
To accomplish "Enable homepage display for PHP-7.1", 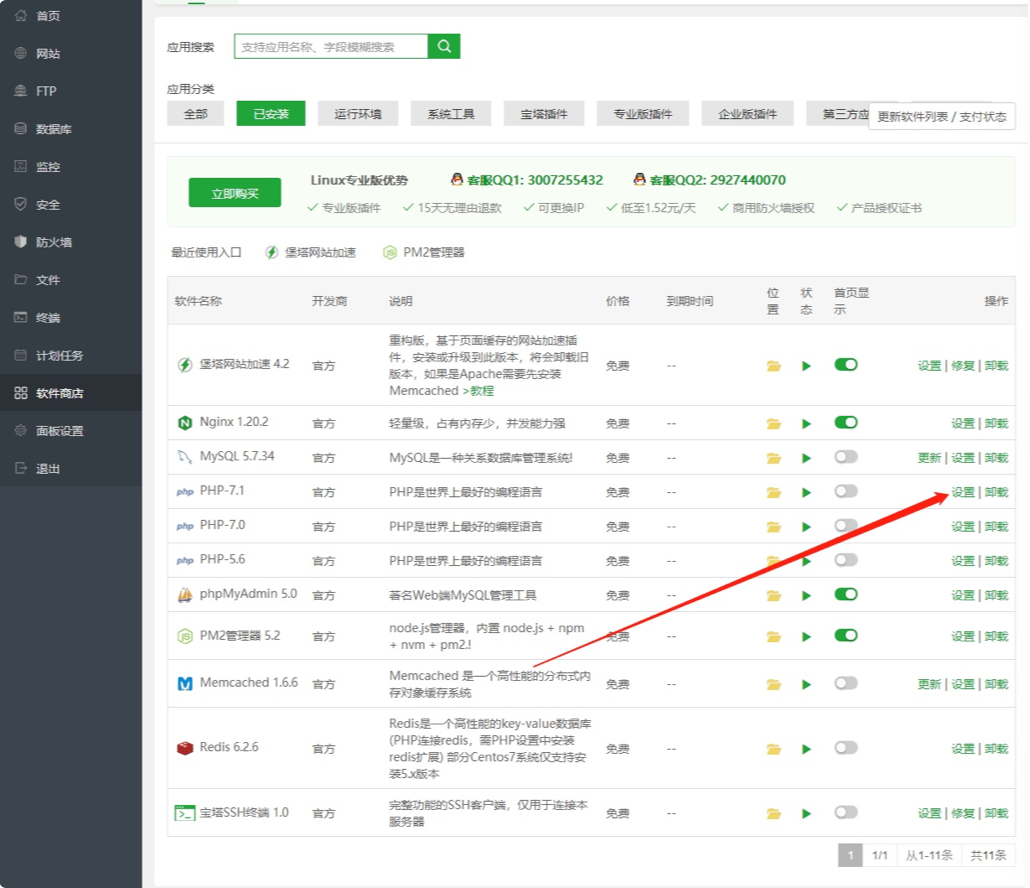I will point(845,491).
